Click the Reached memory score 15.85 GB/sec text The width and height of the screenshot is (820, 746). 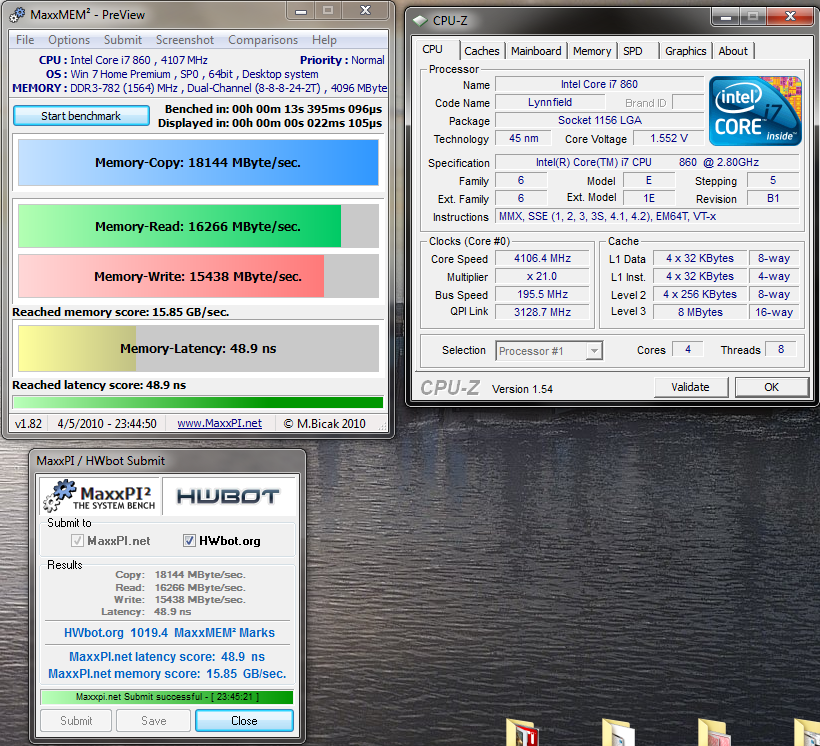click(121, 312)
